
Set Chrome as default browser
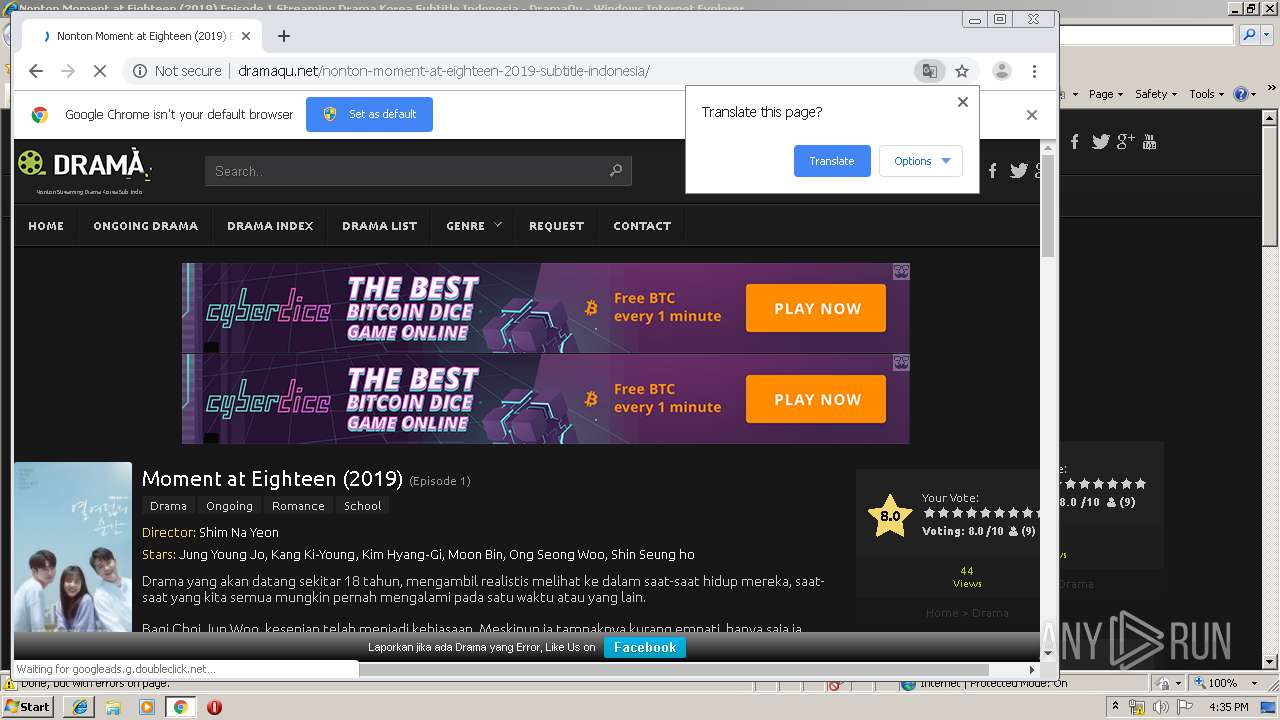[369, 114]
